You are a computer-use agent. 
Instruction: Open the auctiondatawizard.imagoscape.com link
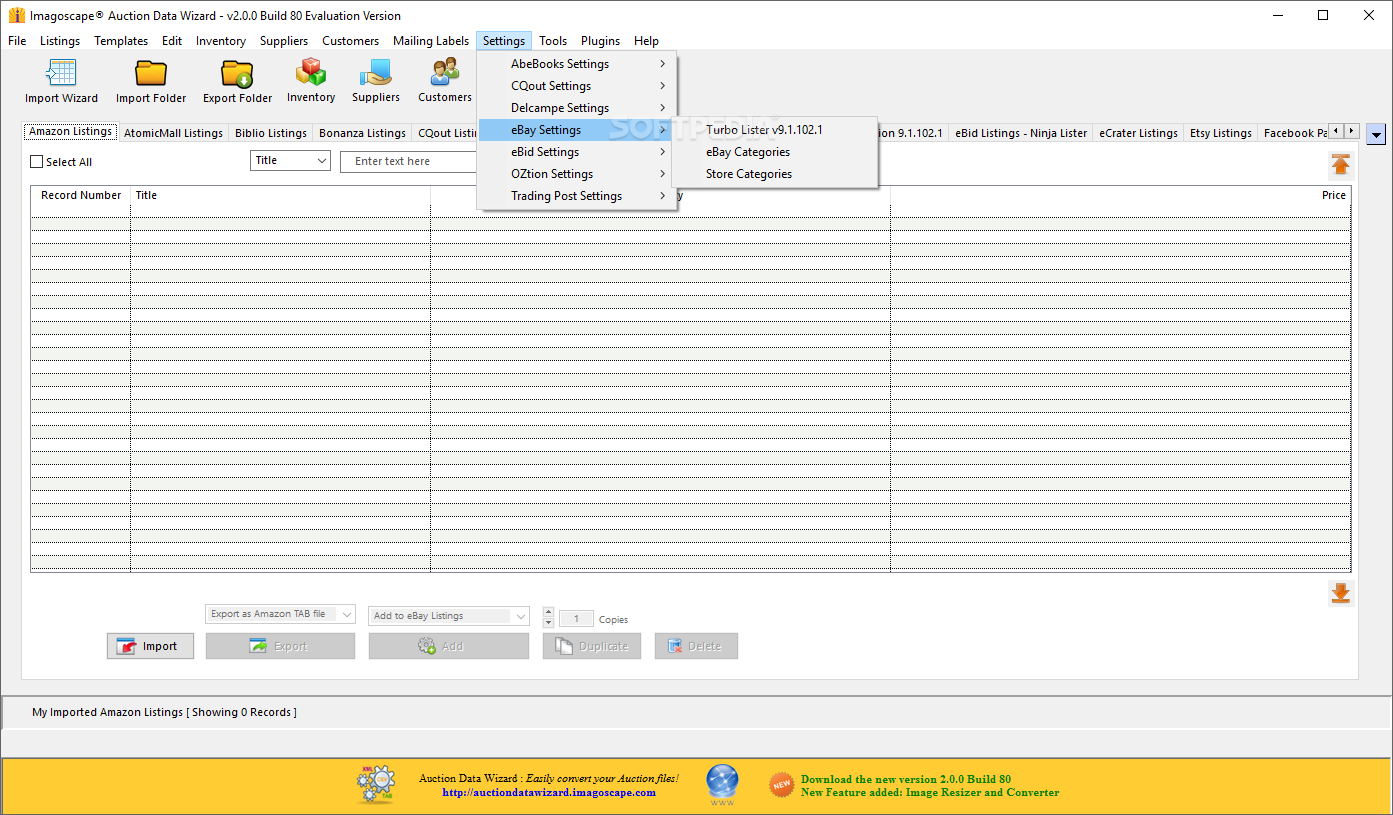coord(549,792)
